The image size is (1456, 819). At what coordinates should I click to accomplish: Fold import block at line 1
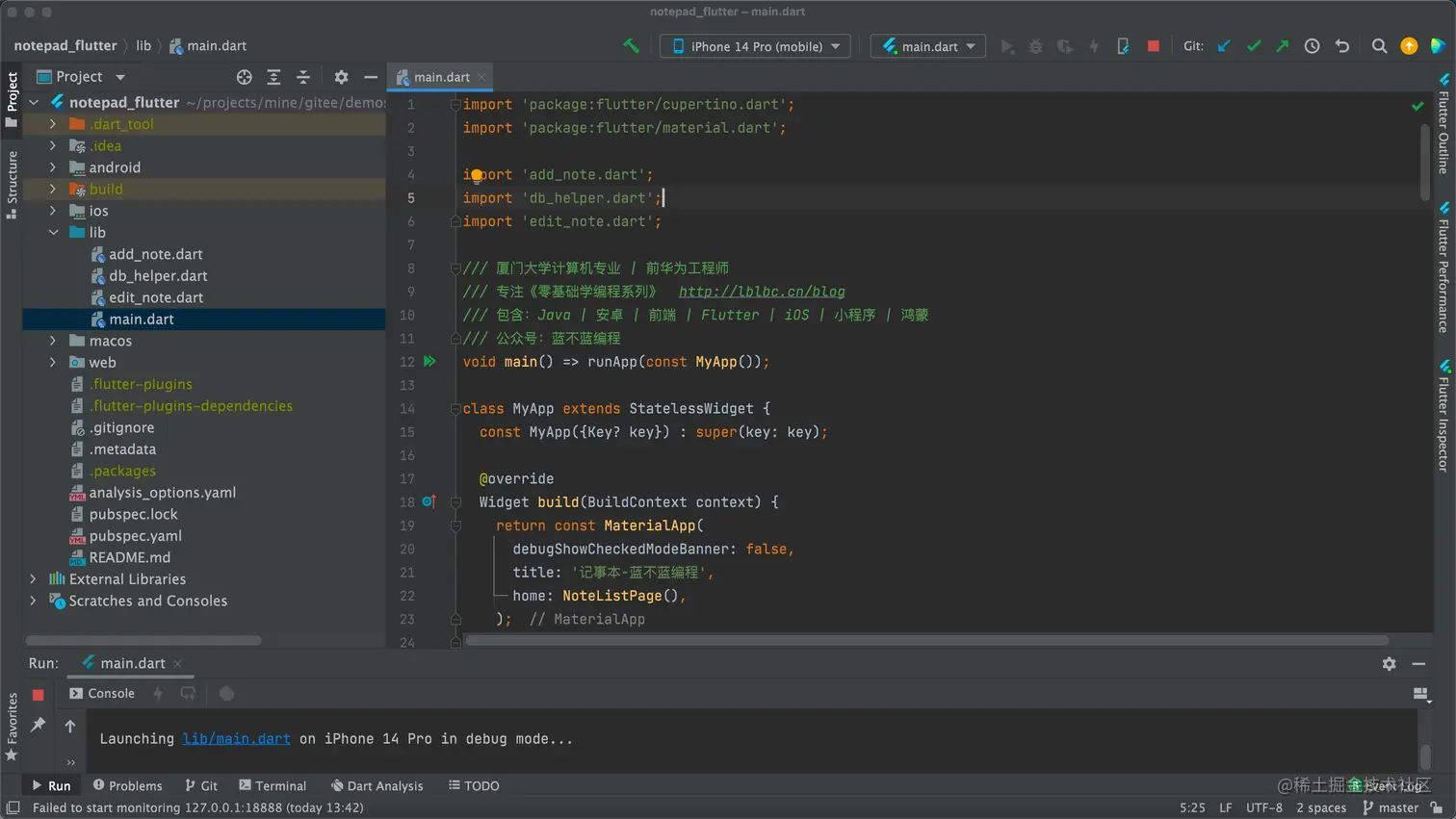pyautogui.click(x=455, y=105)
